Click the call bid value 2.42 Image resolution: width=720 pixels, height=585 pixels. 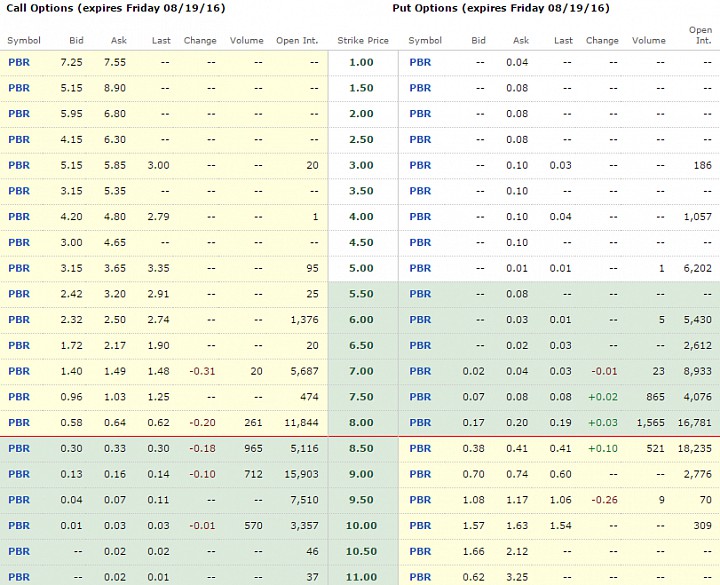coord(71,294)
